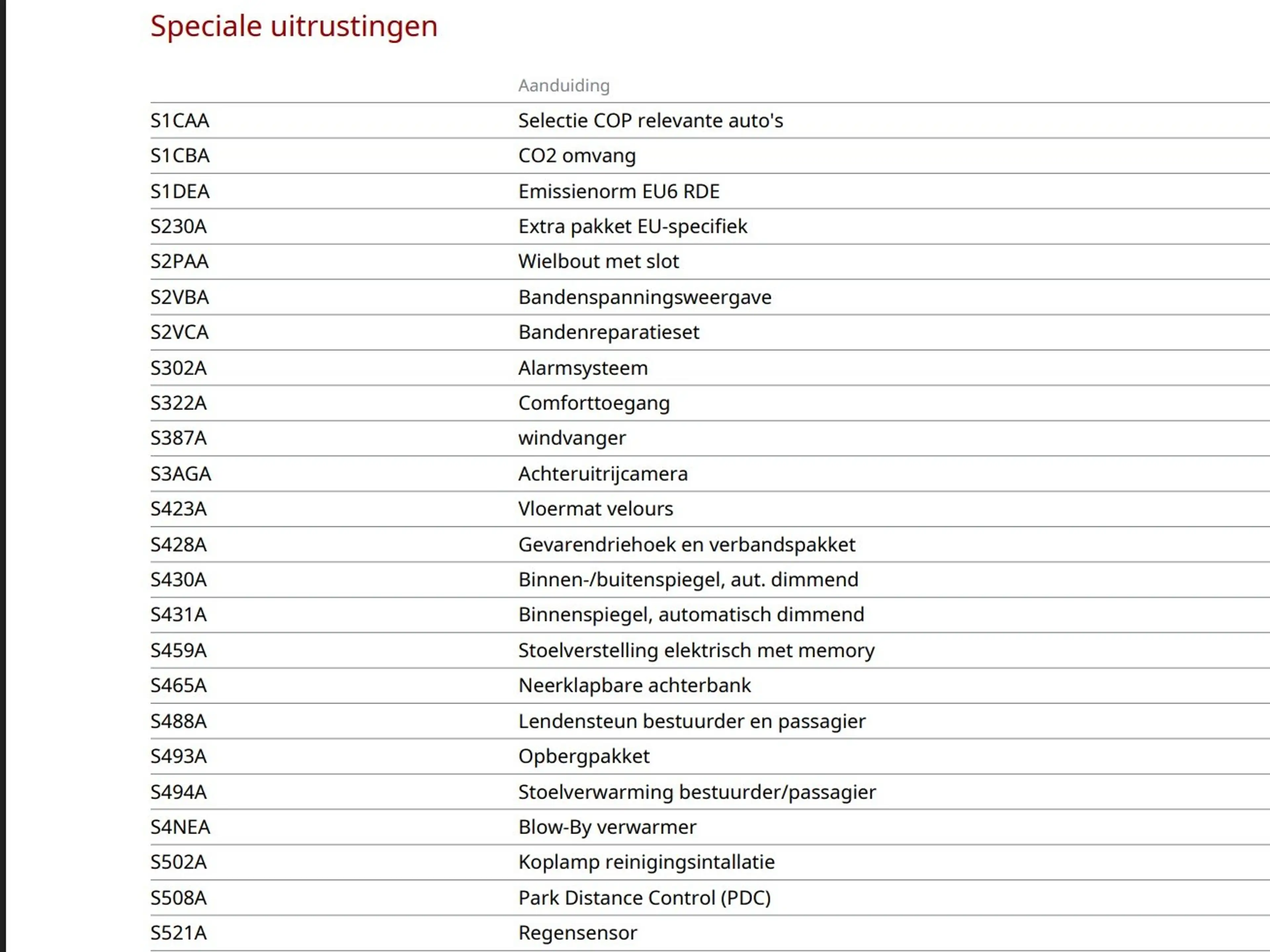The width and height of the screenshot is (1270, 952).
Task: Click the S2VCA Bandenreparatieset row
Action: (710, 332)
